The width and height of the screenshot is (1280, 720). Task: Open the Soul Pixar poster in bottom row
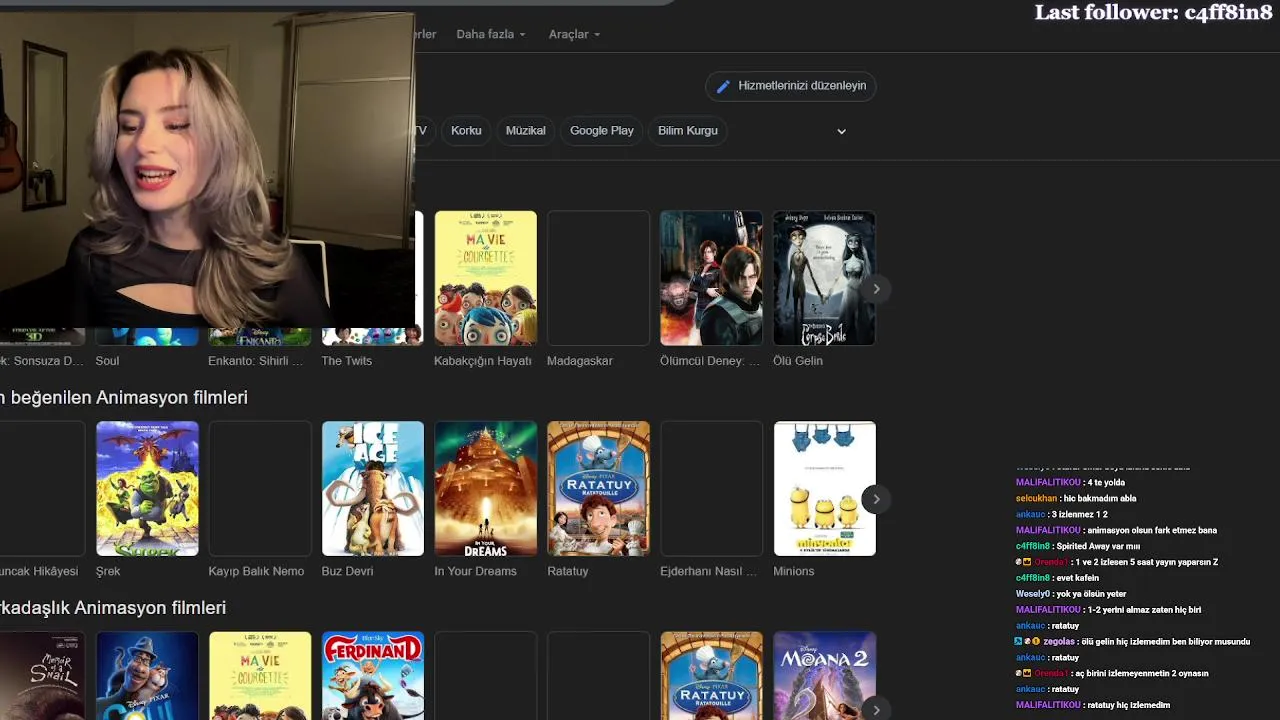147,675
